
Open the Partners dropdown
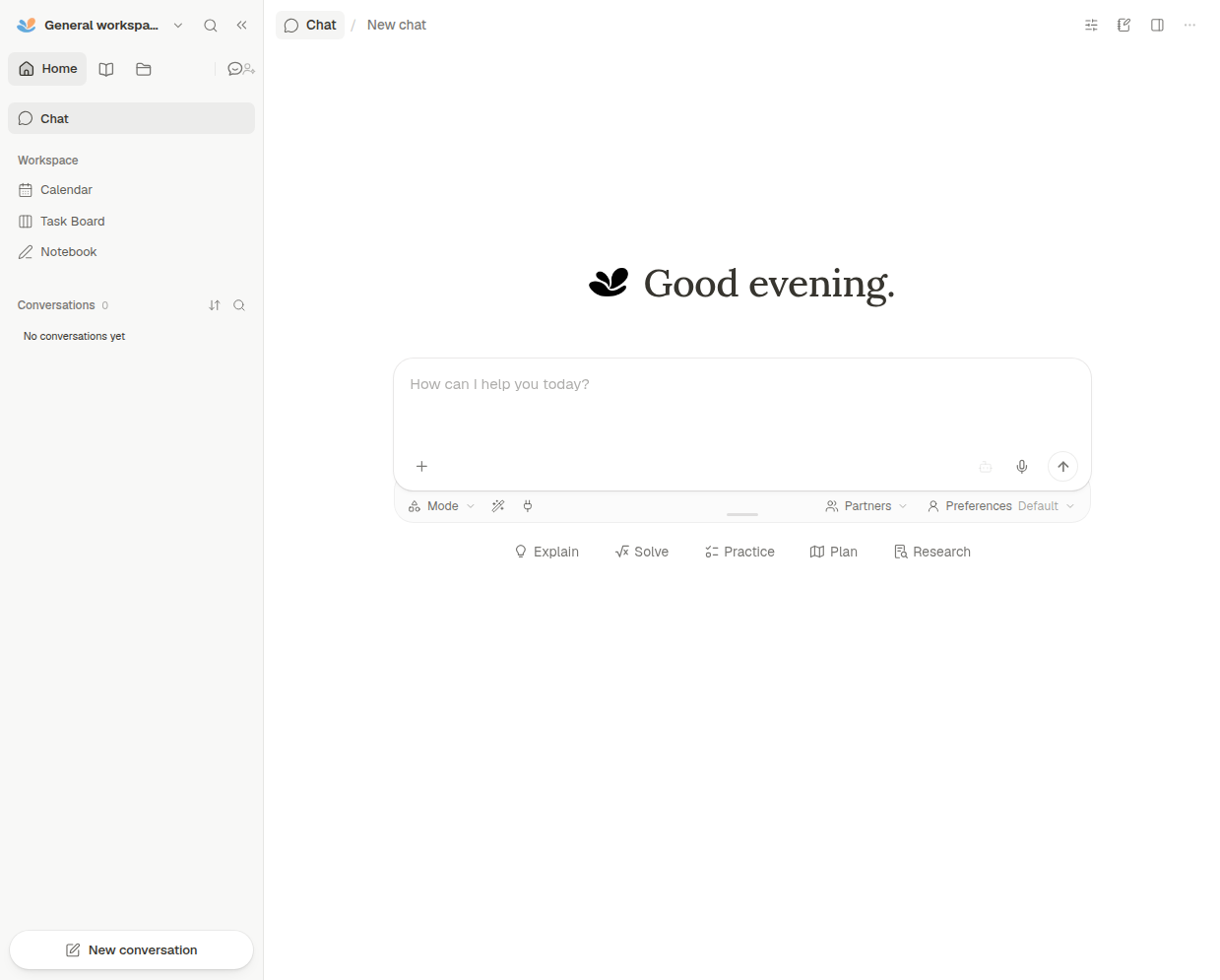click(x=867, y=506)
